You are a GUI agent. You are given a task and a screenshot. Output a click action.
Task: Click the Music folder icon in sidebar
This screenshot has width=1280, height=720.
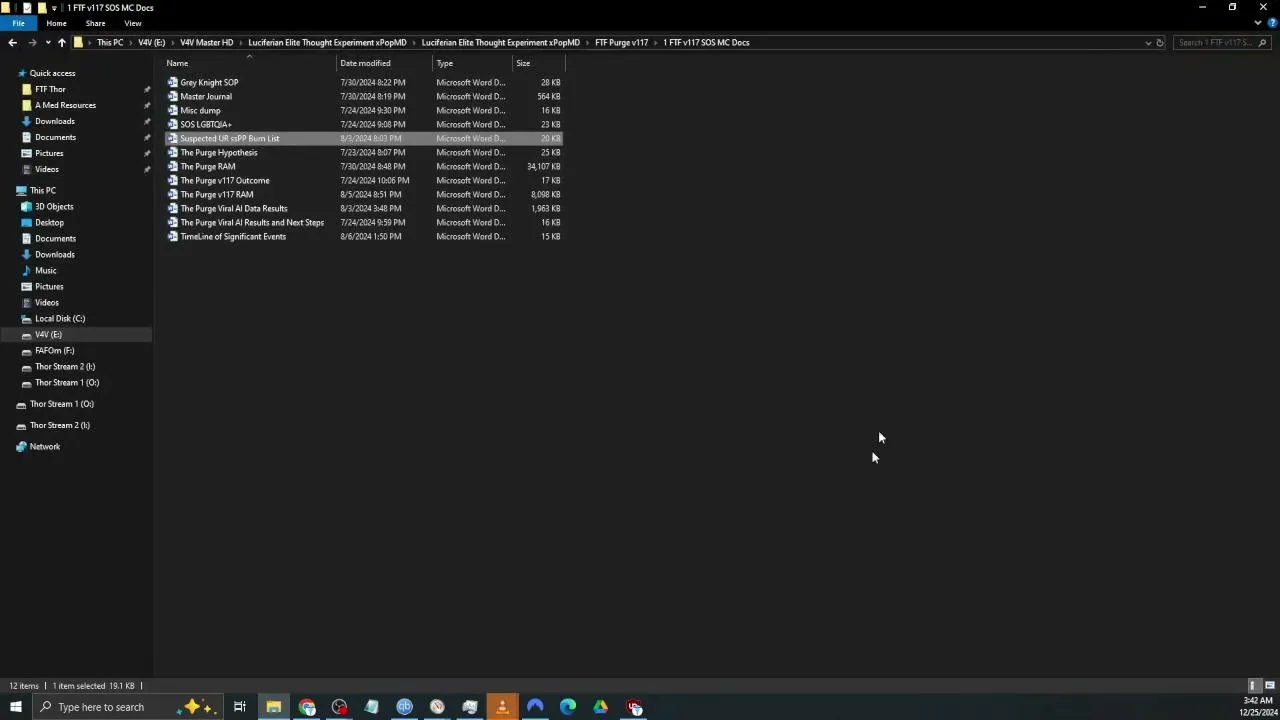pyautogui.click(x=26, y=271)
